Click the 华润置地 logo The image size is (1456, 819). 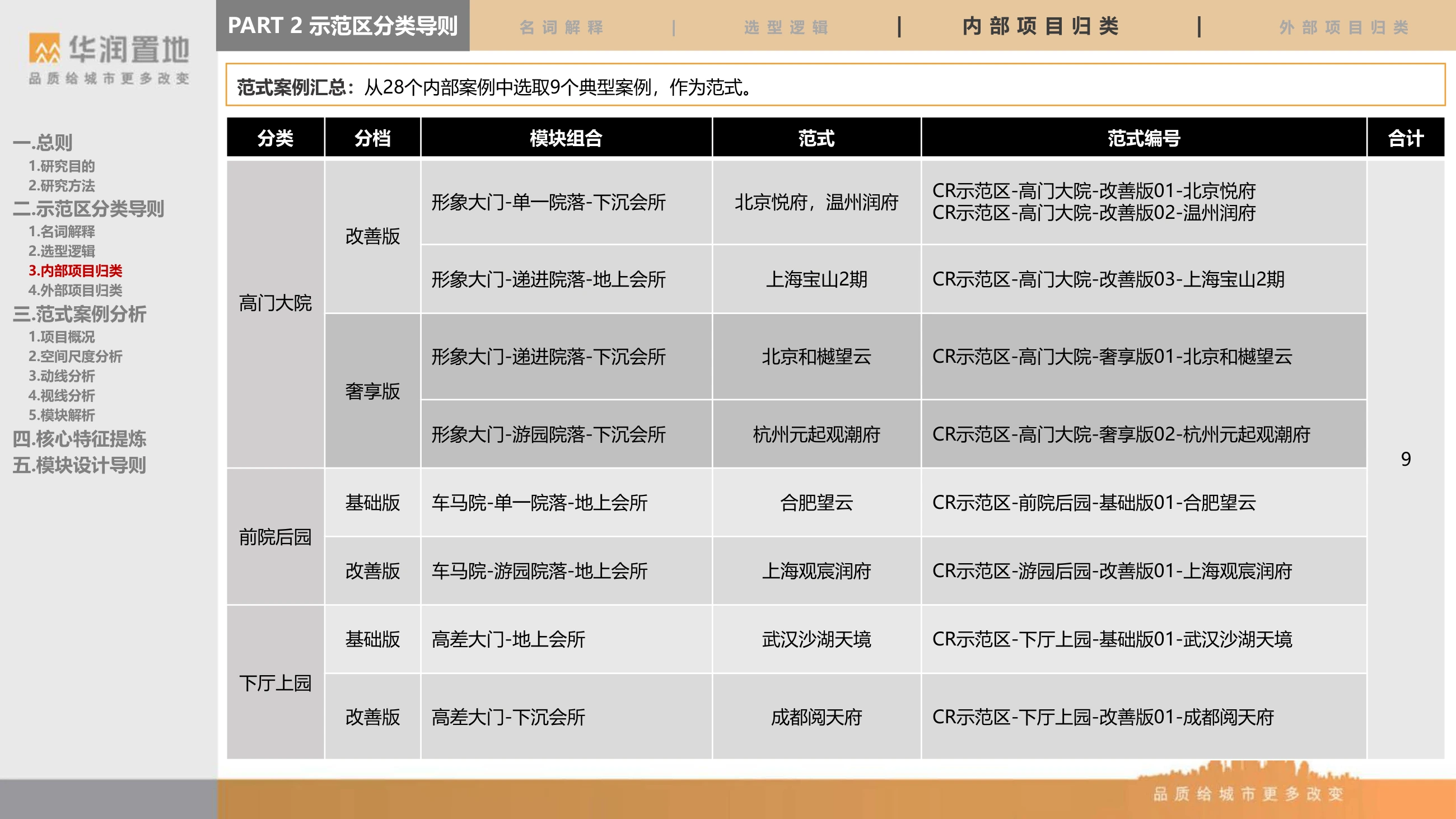tap(109, 59)
